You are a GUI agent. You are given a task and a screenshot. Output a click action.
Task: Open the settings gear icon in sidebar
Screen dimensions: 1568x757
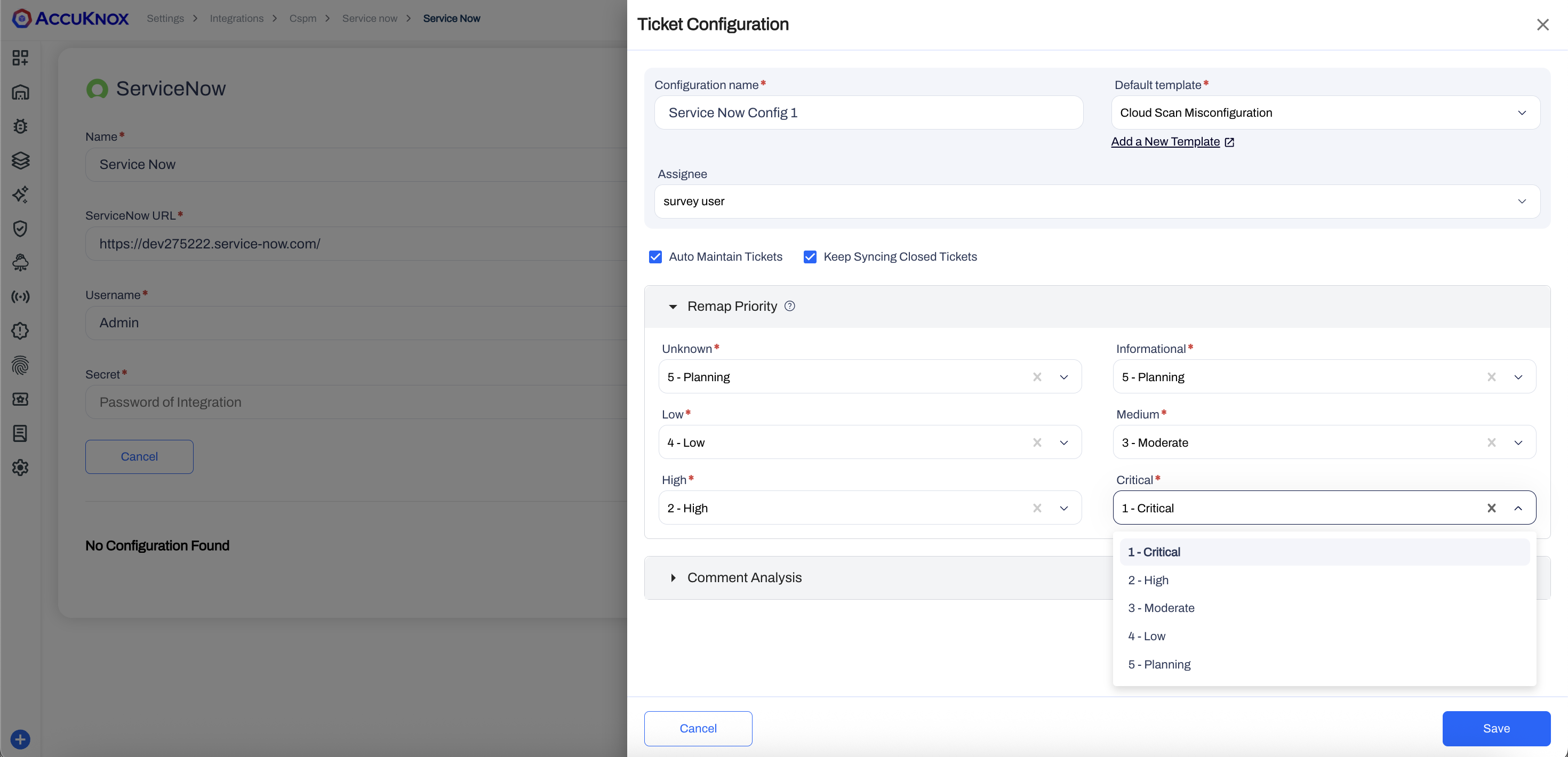tap(21, 467)
